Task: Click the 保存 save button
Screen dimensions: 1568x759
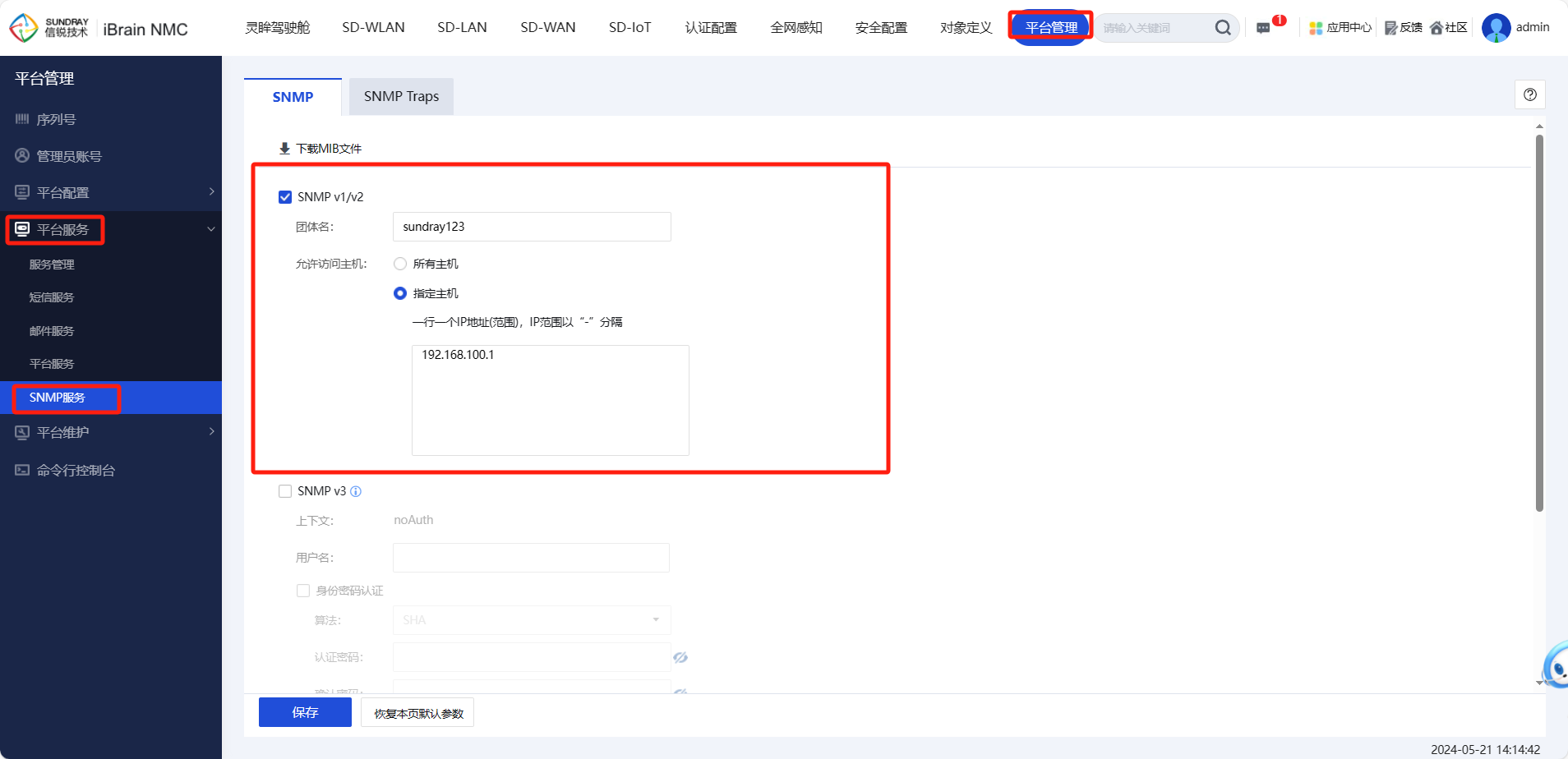Action: [x=305, y=713]
